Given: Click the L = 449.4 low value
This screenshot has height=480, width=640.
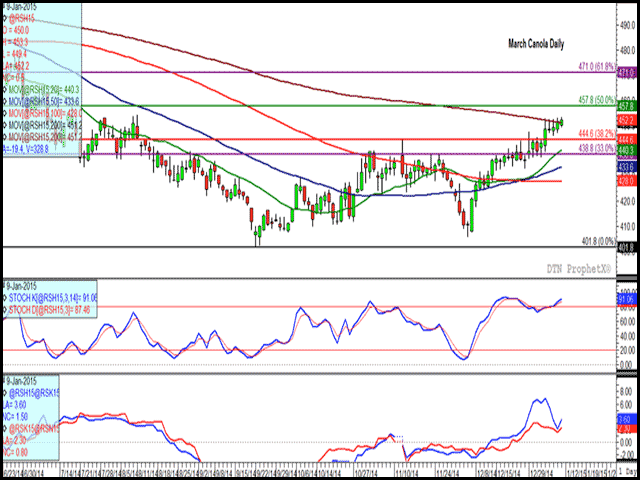Looking at the screenshot, I should [16, 53].
